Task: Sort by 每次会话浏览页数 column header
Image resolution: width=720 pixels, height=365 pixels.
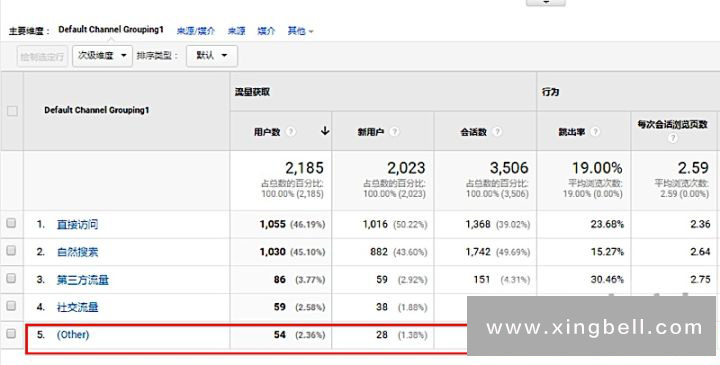Action: 672,124
